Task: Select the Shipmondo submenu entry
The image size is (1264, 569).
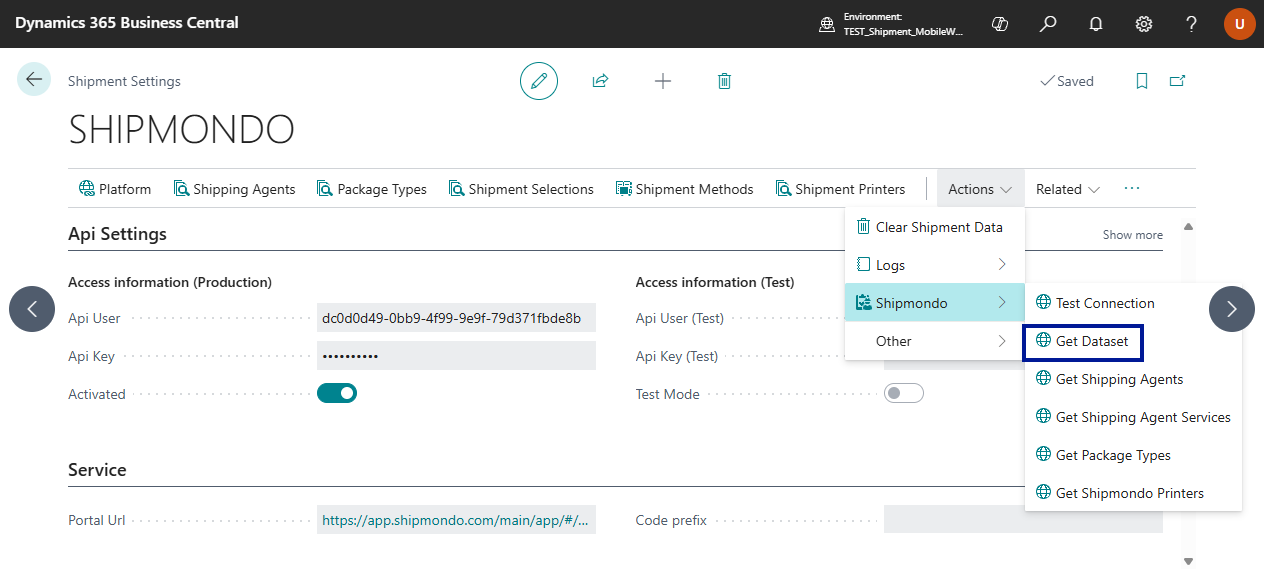Action: [935, 303]
